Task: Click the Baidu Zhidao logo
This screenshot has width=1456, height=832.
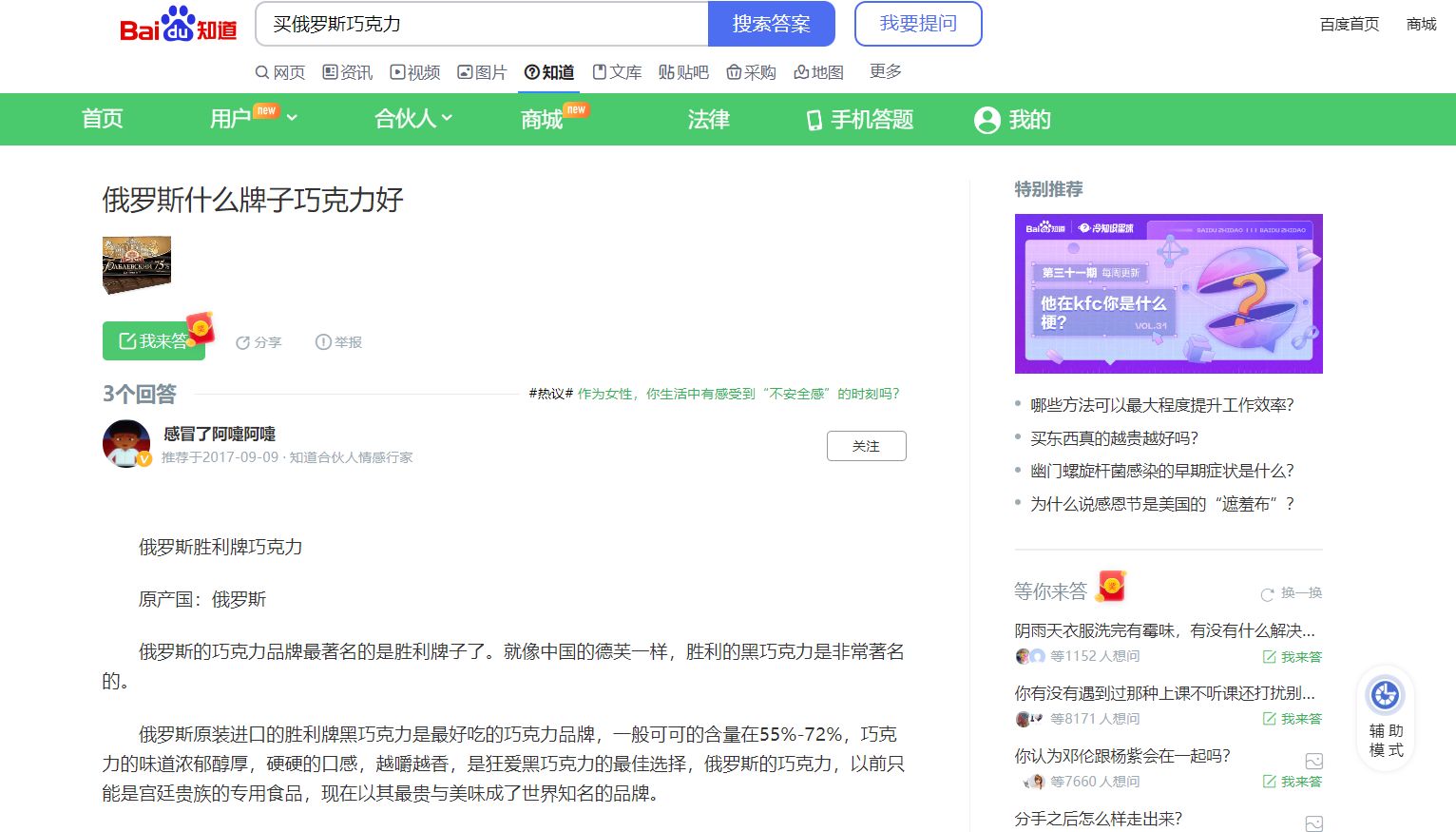Action: tap(178, 25)
